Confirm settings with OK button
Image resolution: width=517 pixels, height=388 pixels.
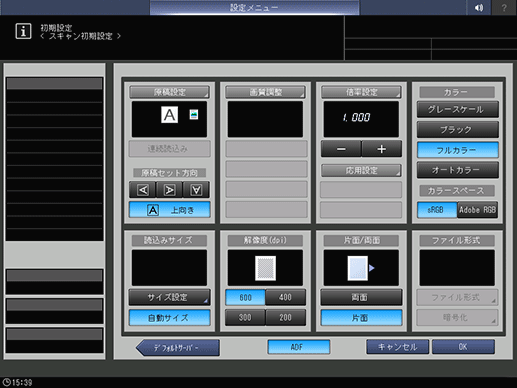pos(463,347)
